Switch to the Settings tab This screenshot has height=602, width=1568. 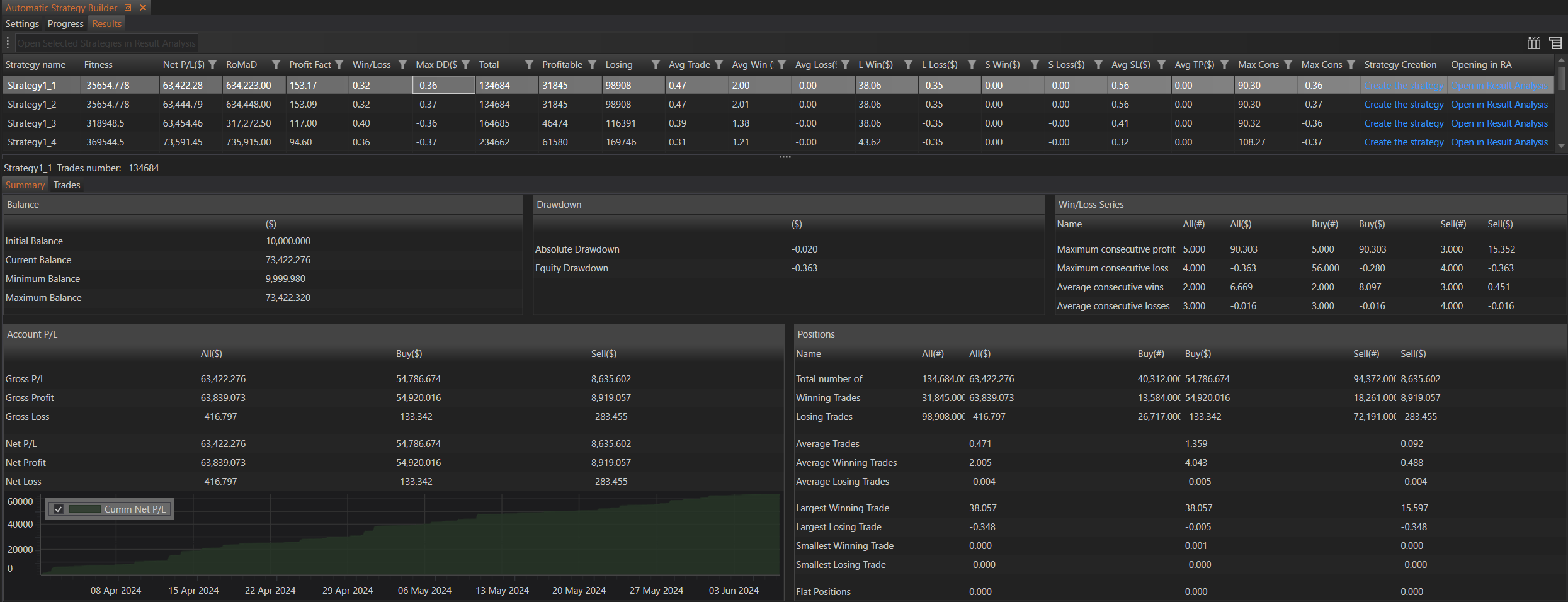pyautogui.click(x=22, y=24)
